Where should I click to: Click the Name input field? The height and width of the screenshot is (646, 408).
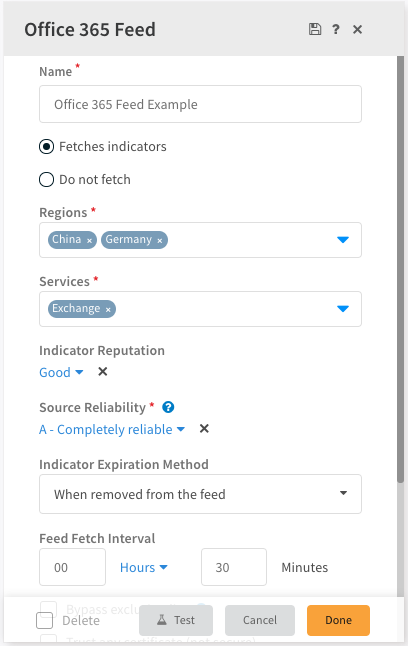point(200,104)
